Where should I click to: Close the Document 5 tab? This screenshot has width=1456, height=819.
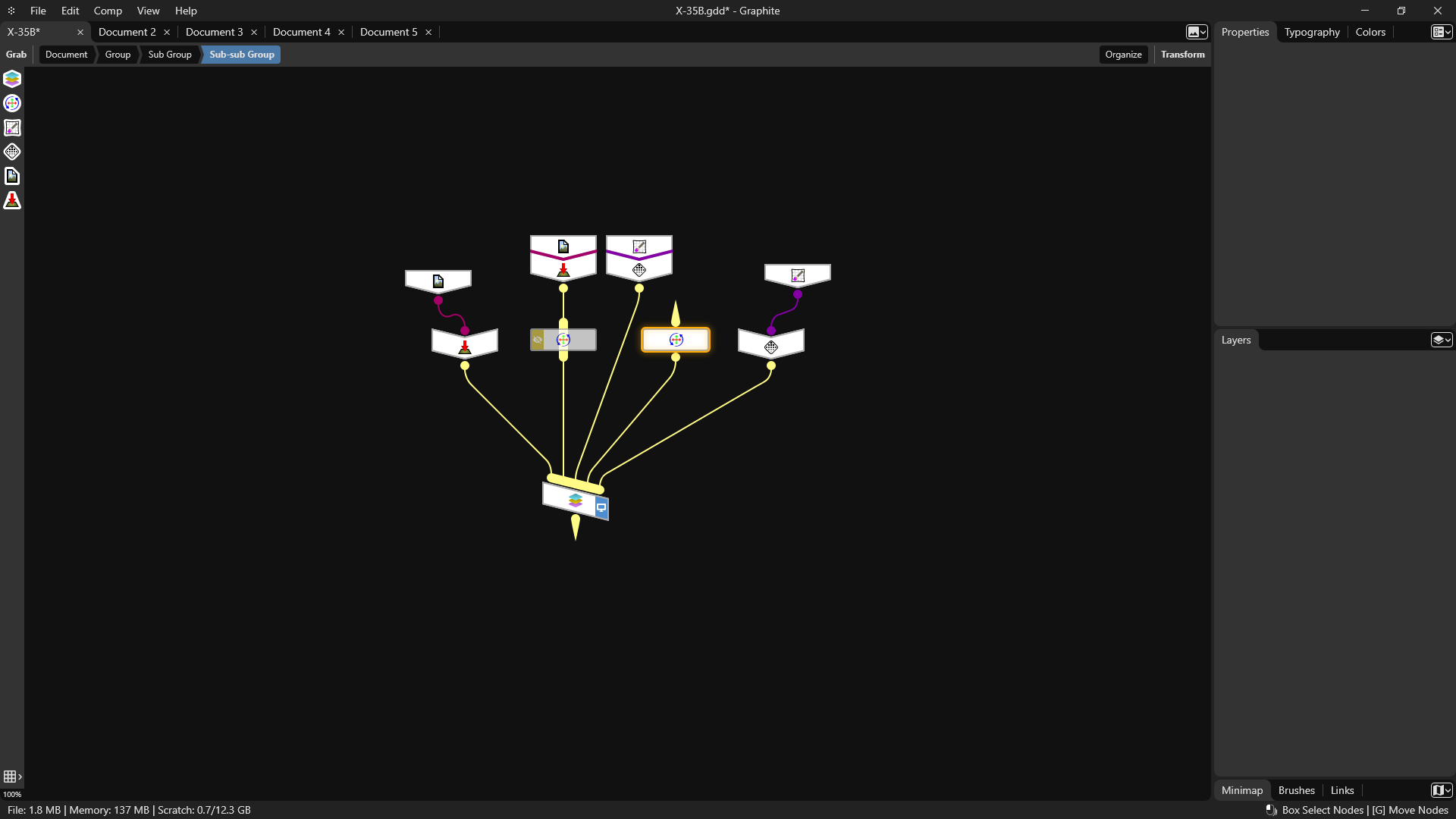tap(428, 32)
